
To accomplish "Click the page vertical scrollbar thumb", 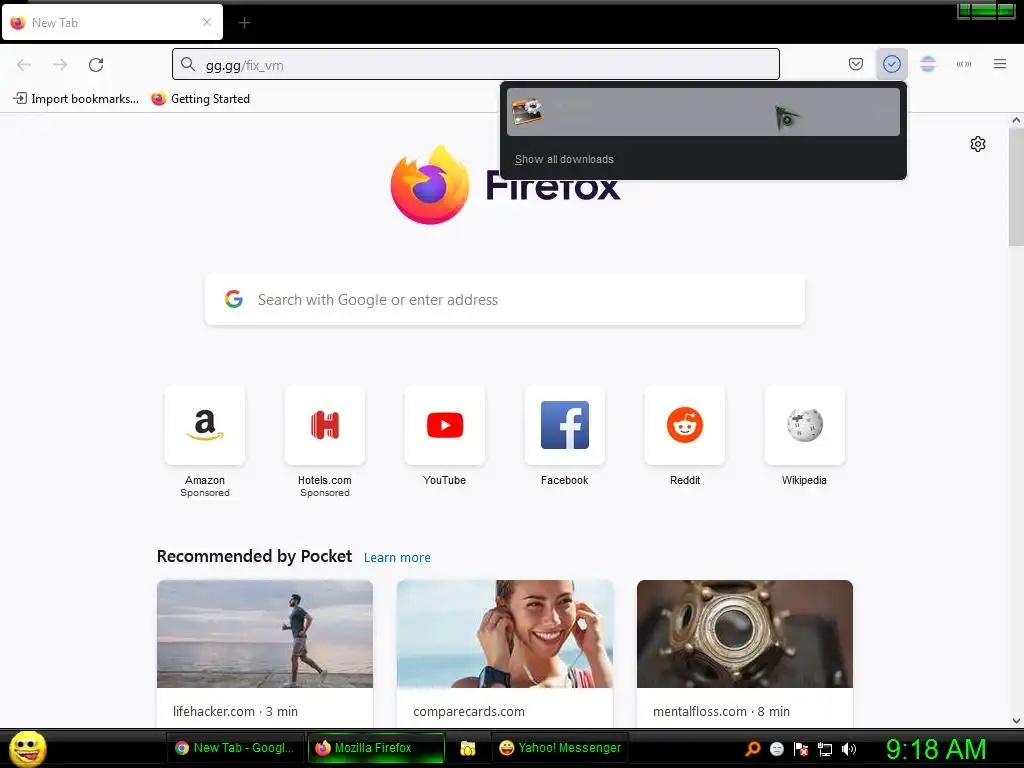I will [x=1016, y=187].
